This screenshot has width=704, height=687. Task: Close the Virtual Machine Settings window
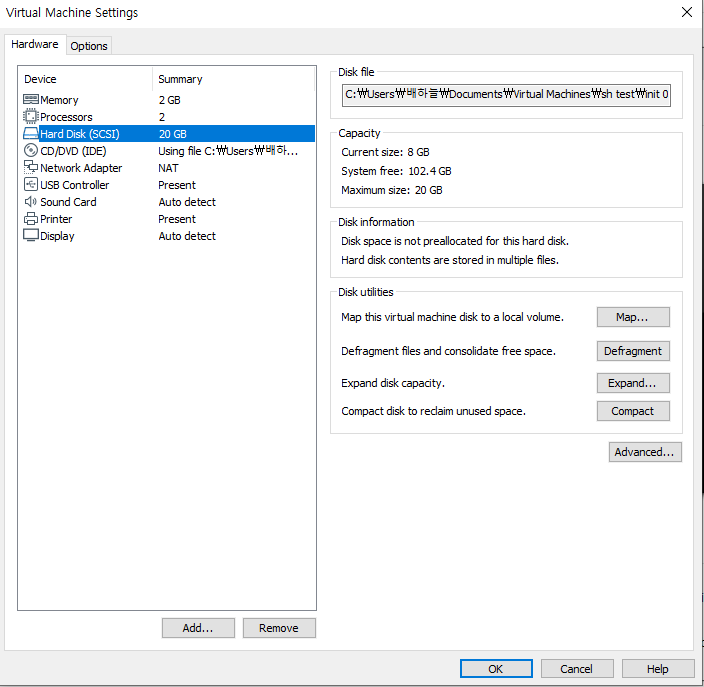[686, 12]
